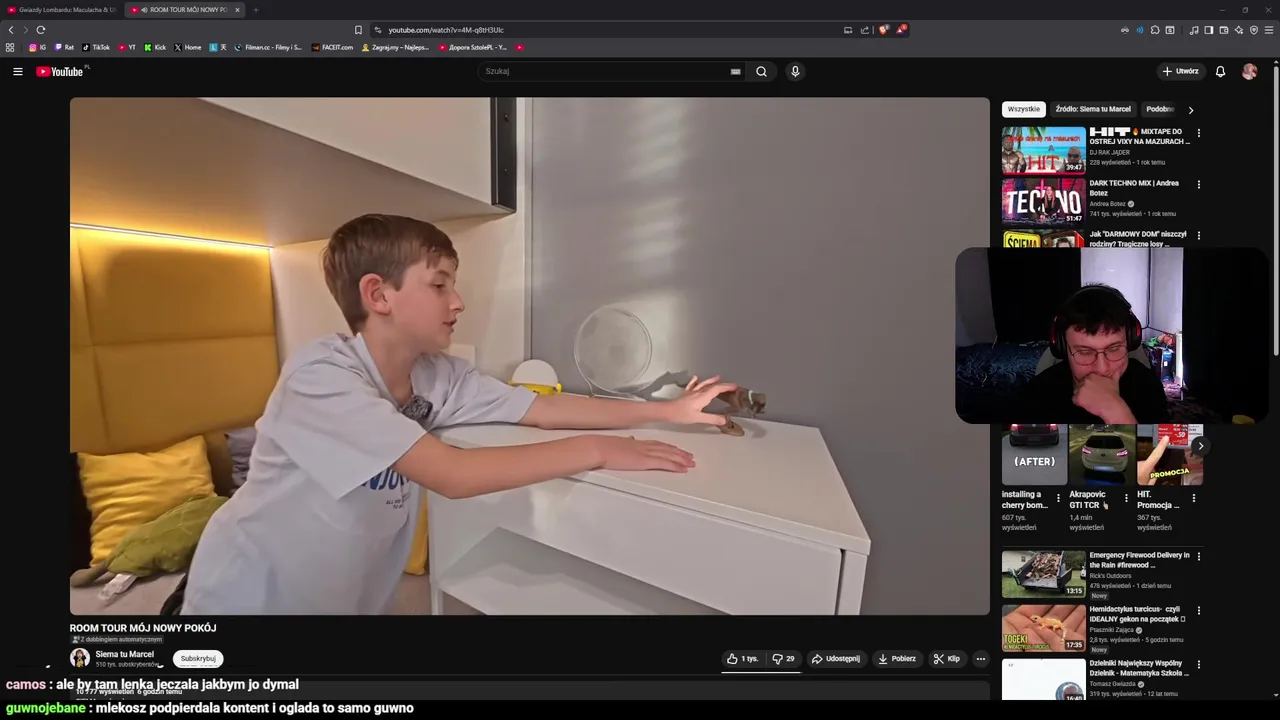Screen dimensions: 1280x720
Task: Open options for Hemidactylus turcicus video
Action: click(x=1198, y=611)
